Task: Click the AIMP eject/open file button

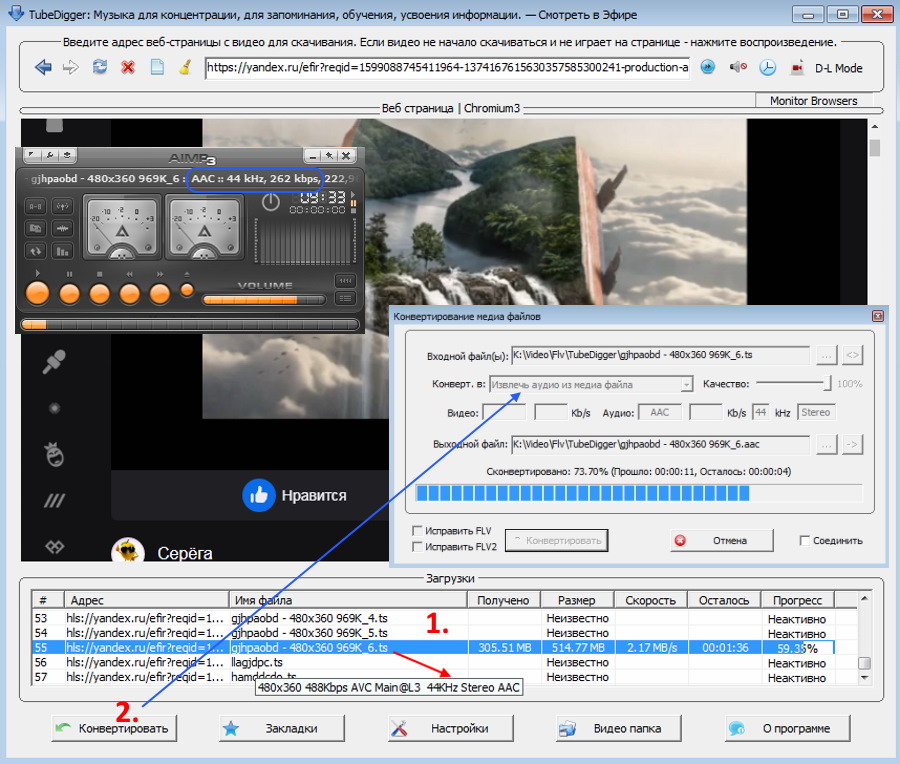Action: click(x=187, y=290)
